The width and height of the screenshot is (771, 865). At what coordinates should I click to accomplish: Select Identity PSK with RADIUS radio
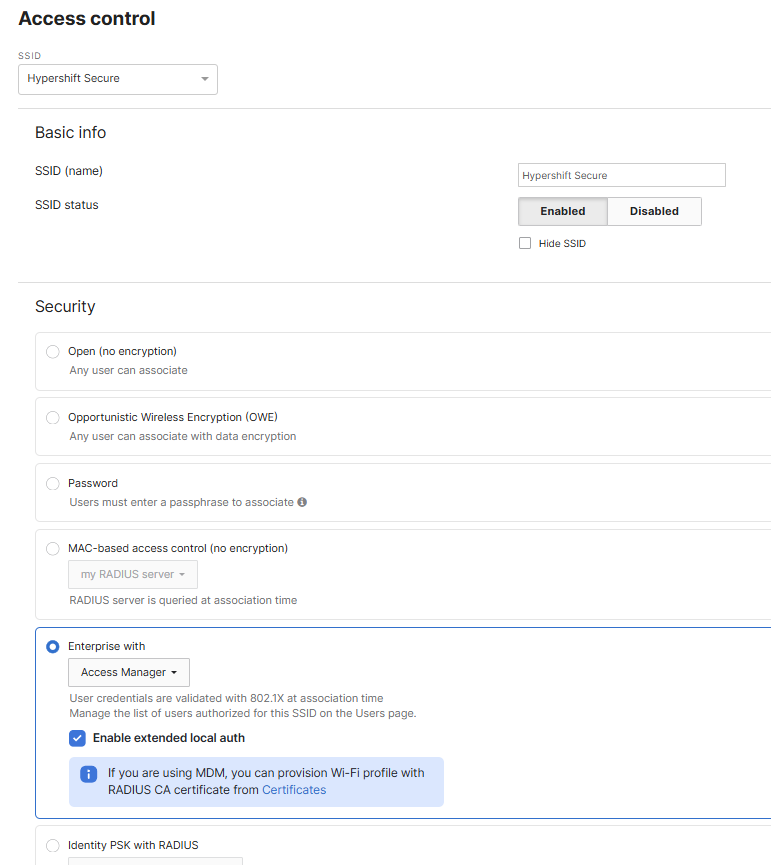(x=53, y=845)
